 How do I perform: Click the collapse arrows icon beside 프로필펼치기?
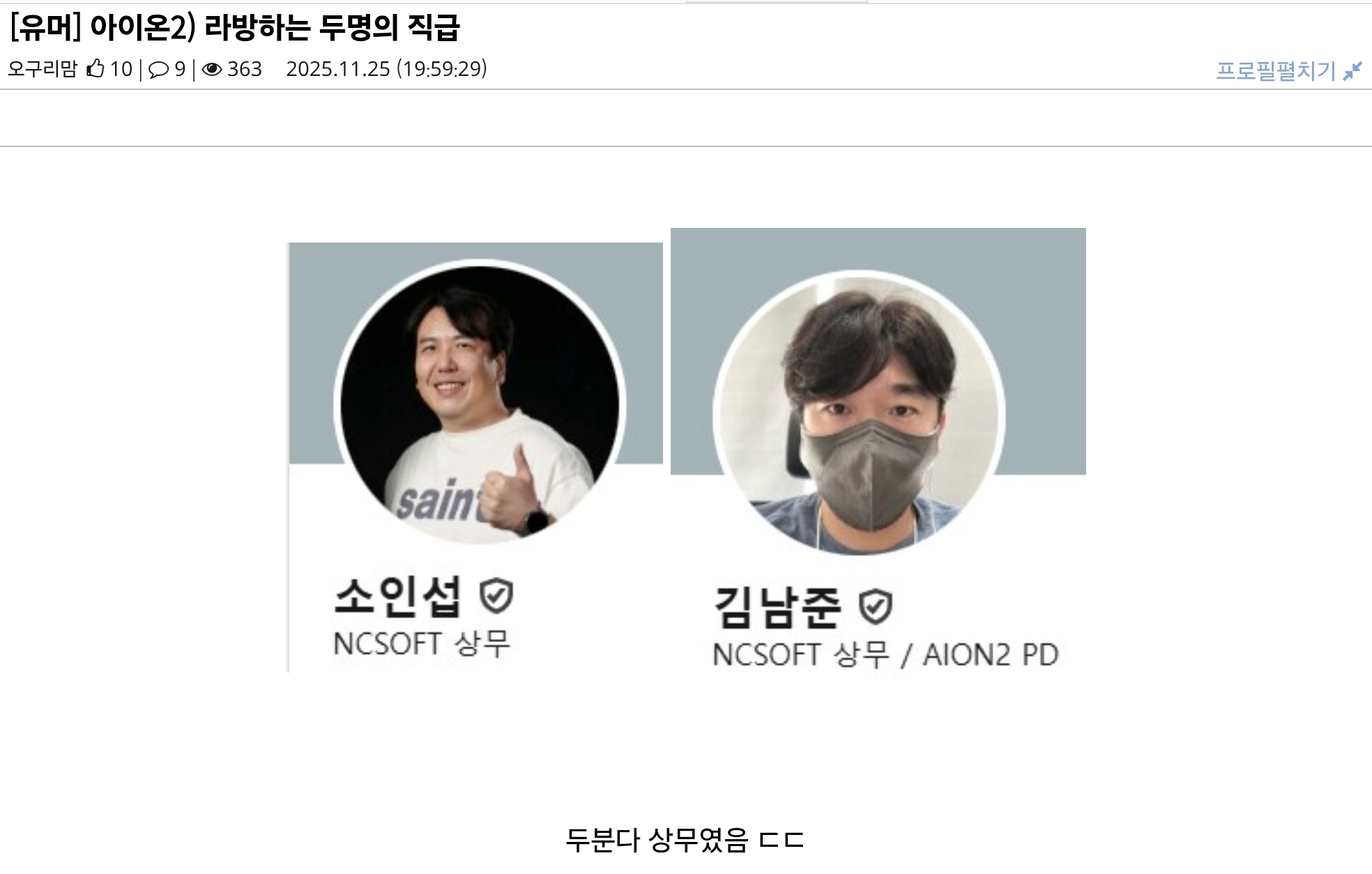click(x=1352, y=71)
